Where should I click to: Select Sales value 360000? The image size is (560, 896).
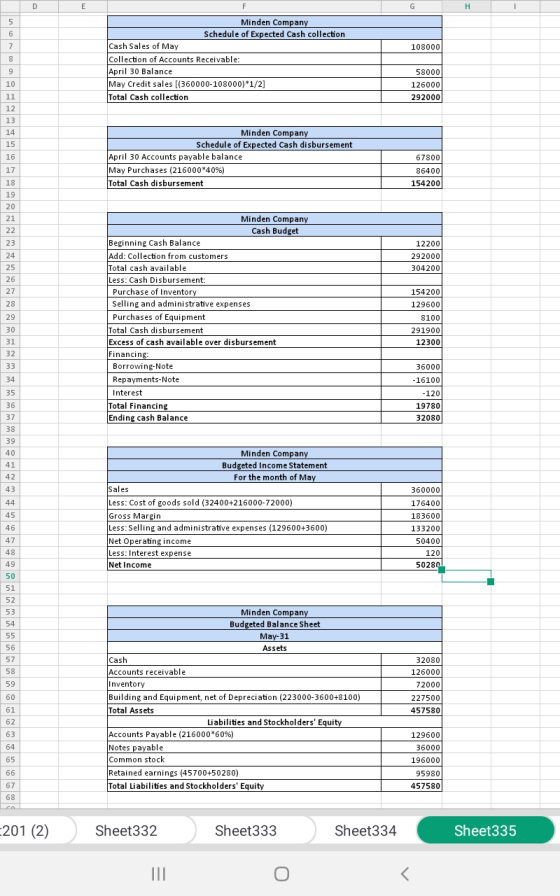click(x=411, y=490)
